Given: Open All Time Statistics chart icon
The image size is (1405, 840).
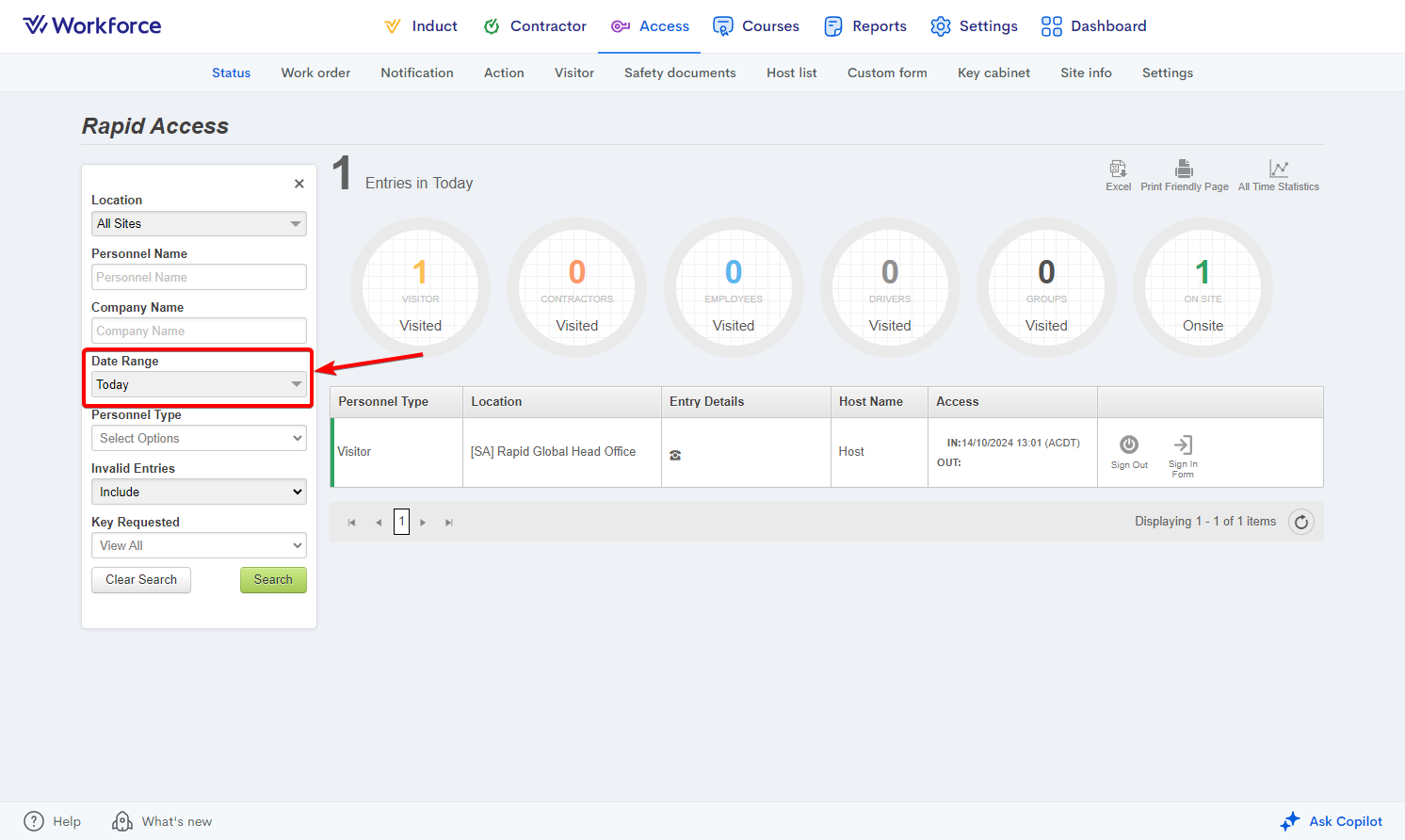Looking at the screenshot, I should click(1278, 170).
